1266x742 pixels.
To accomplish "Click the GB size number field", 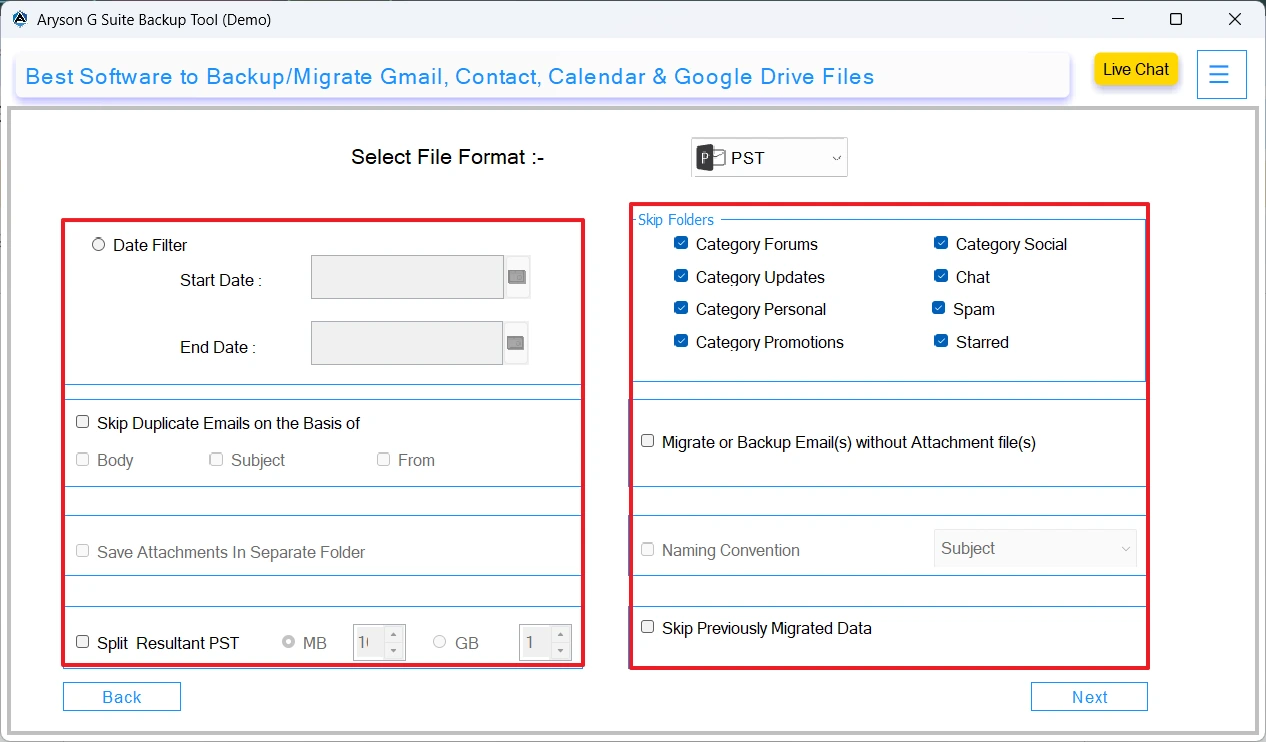I will [535, 642].
